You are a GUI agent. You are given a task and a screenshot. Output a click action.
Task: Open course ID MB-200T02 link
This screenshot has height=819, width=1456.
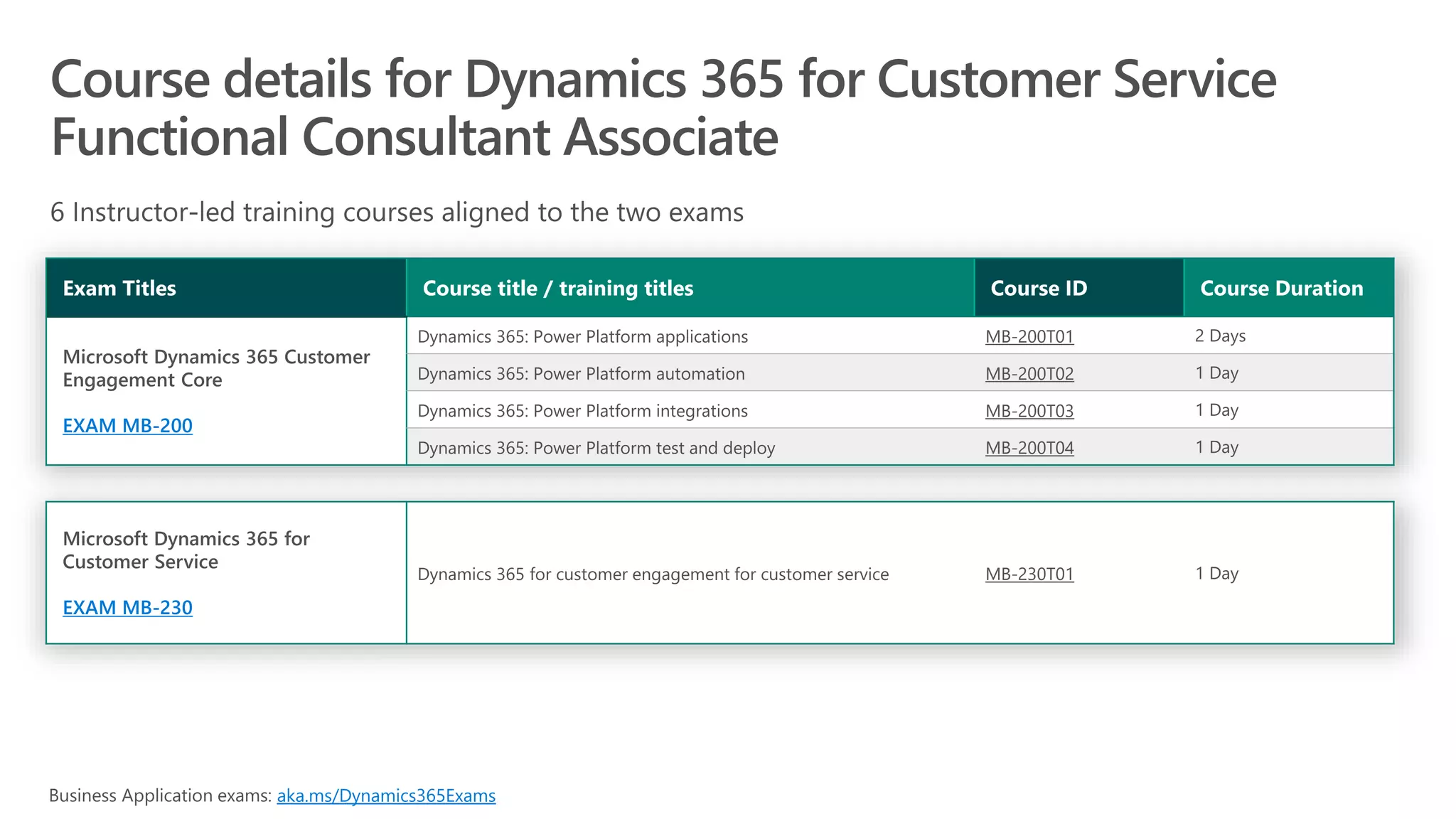click(1029, 373)
